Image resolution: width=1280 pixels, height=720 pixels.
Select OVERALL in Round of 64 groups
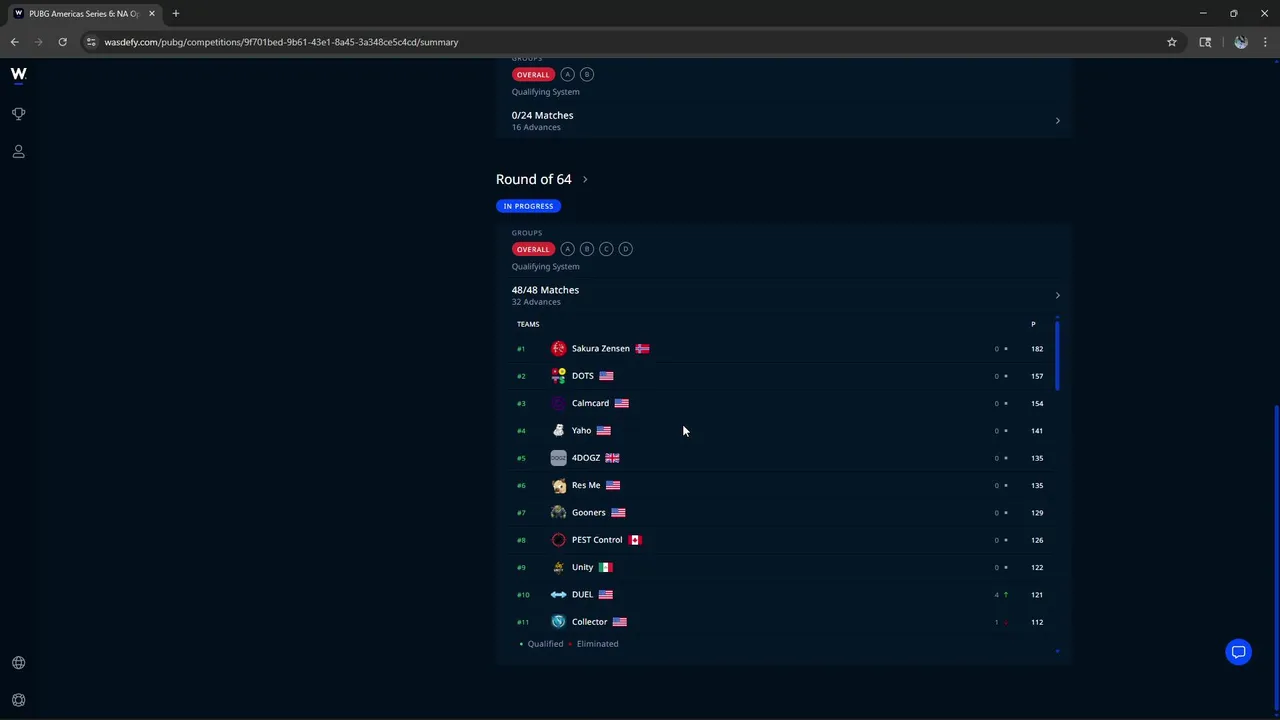coord(533,249)
